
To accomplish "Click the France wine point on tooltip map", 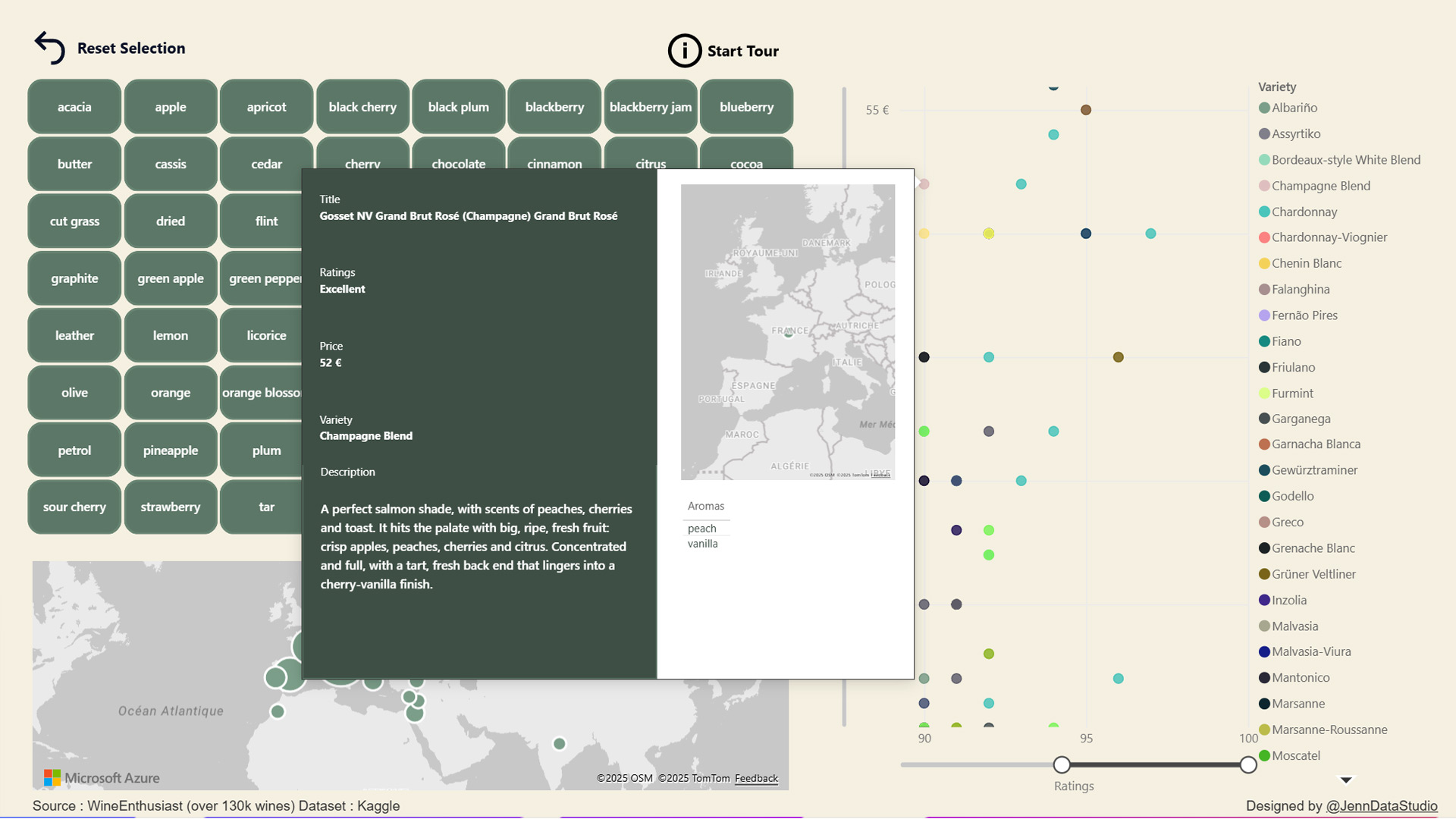I will (789, 333).
